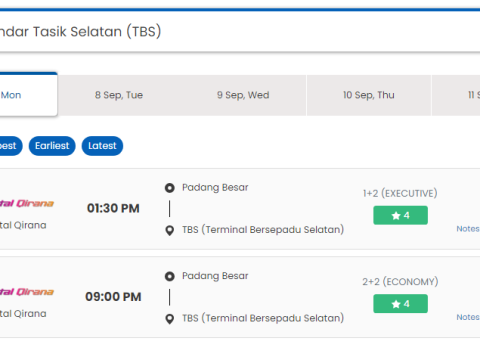Click the origin circle icon of 01:30 PM trip

pyautogui.click(x=170, y=188)
